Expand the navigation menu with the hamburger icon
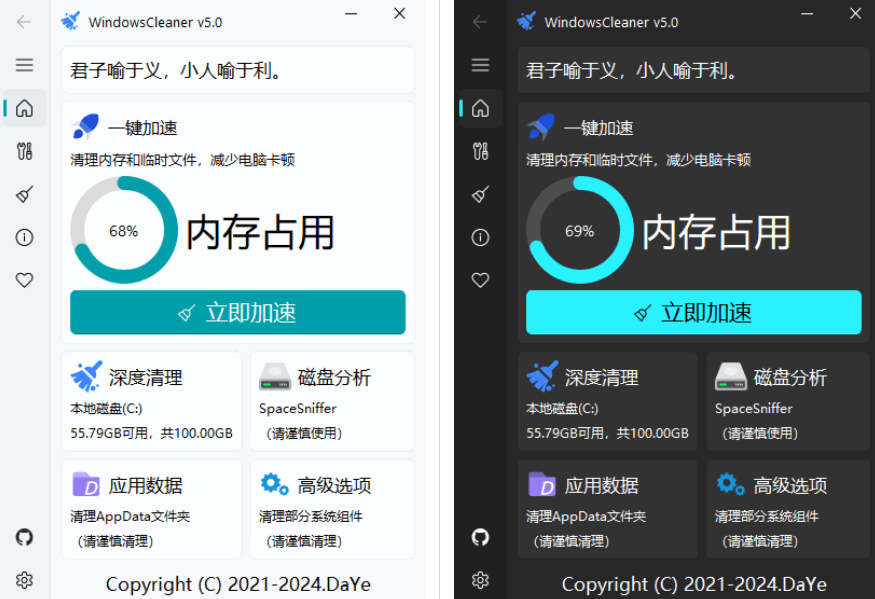 [x=24, y=64]
